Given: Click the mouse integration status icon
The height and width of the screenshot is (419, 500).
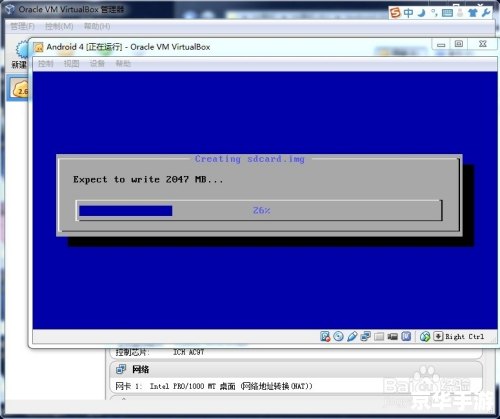Looking at the screenshot, I should (x=425, y=336).
